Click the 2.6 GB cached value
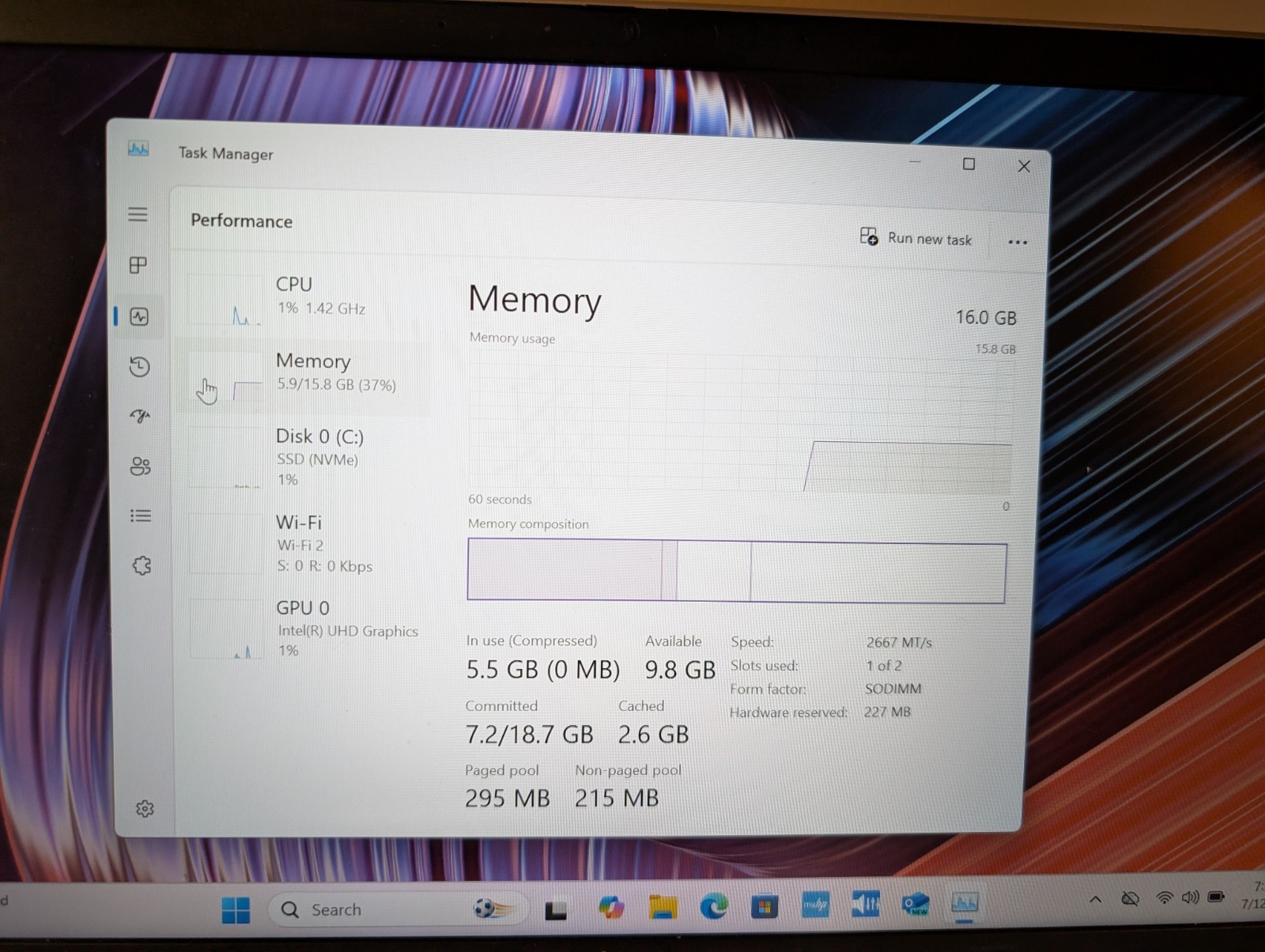 point(653,735)
